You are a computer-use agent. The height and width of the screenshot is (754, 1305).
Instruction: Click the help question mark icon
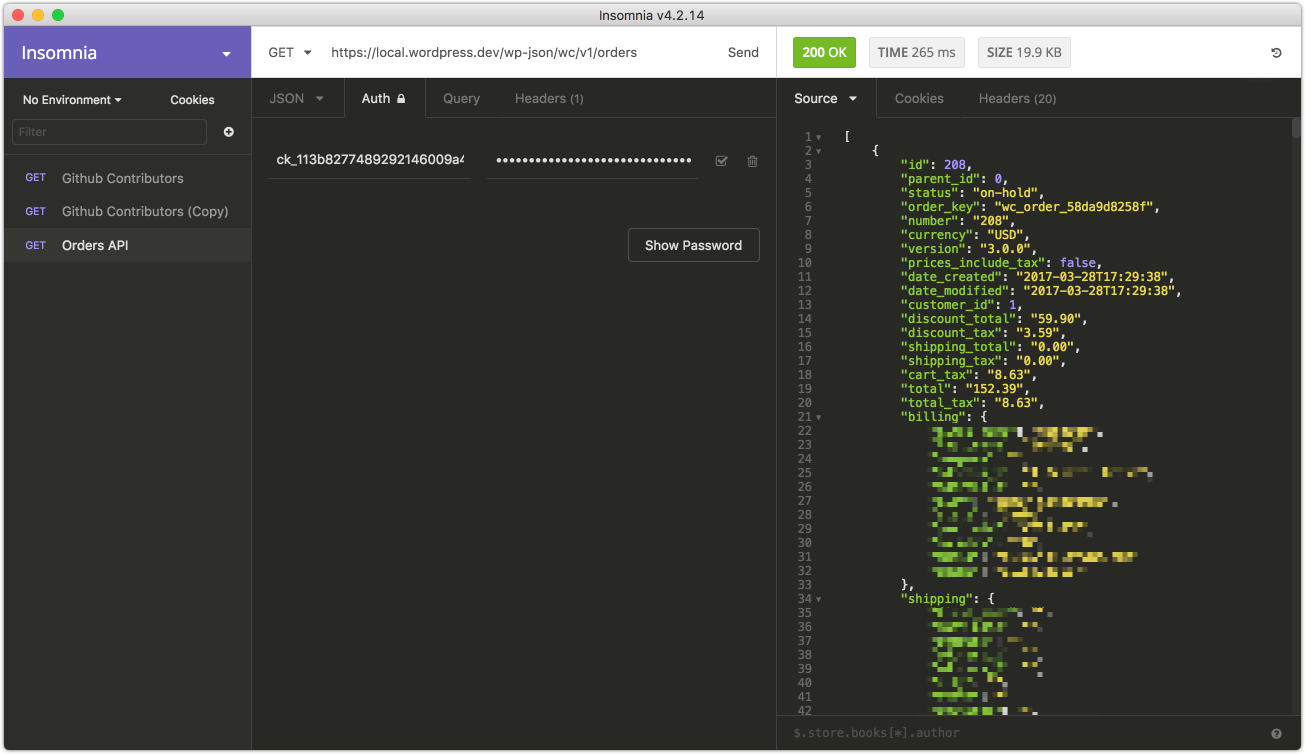tap(1276, 733)
